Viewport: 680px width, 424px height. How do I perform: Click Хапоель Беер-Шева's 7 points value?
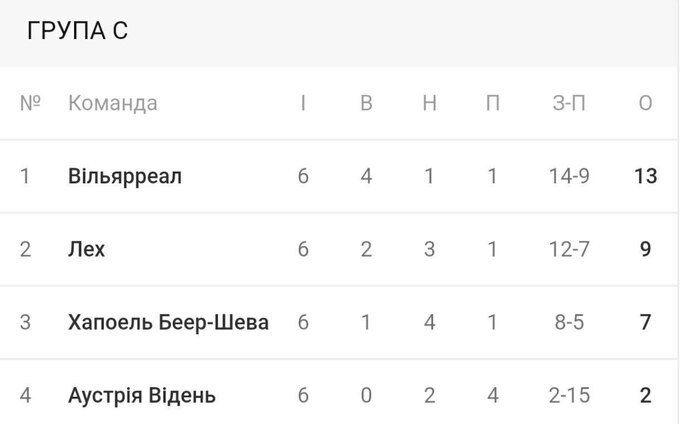click(645, 322)
